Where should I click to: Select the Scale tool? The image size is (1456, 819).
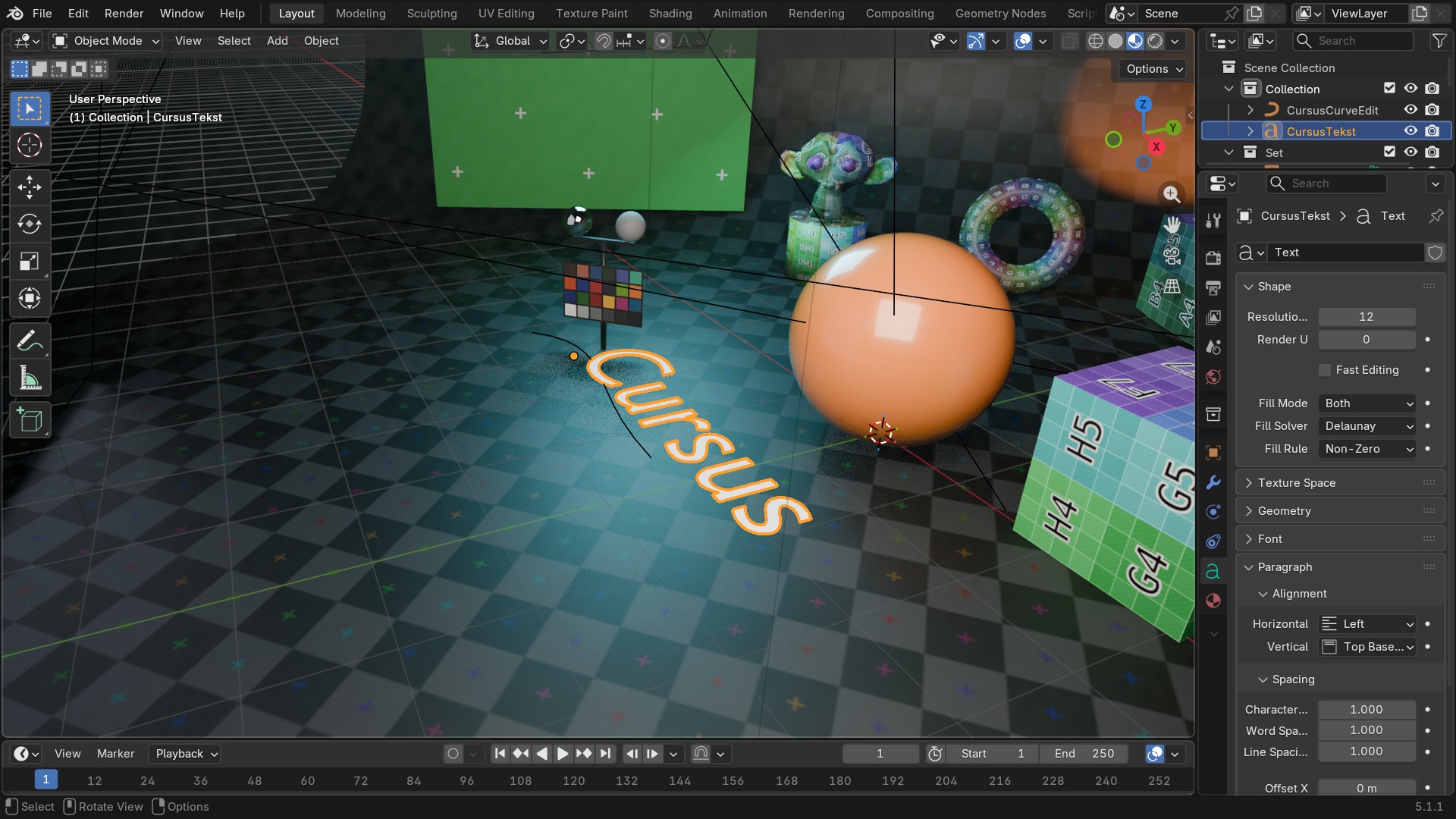pos(30,261)
